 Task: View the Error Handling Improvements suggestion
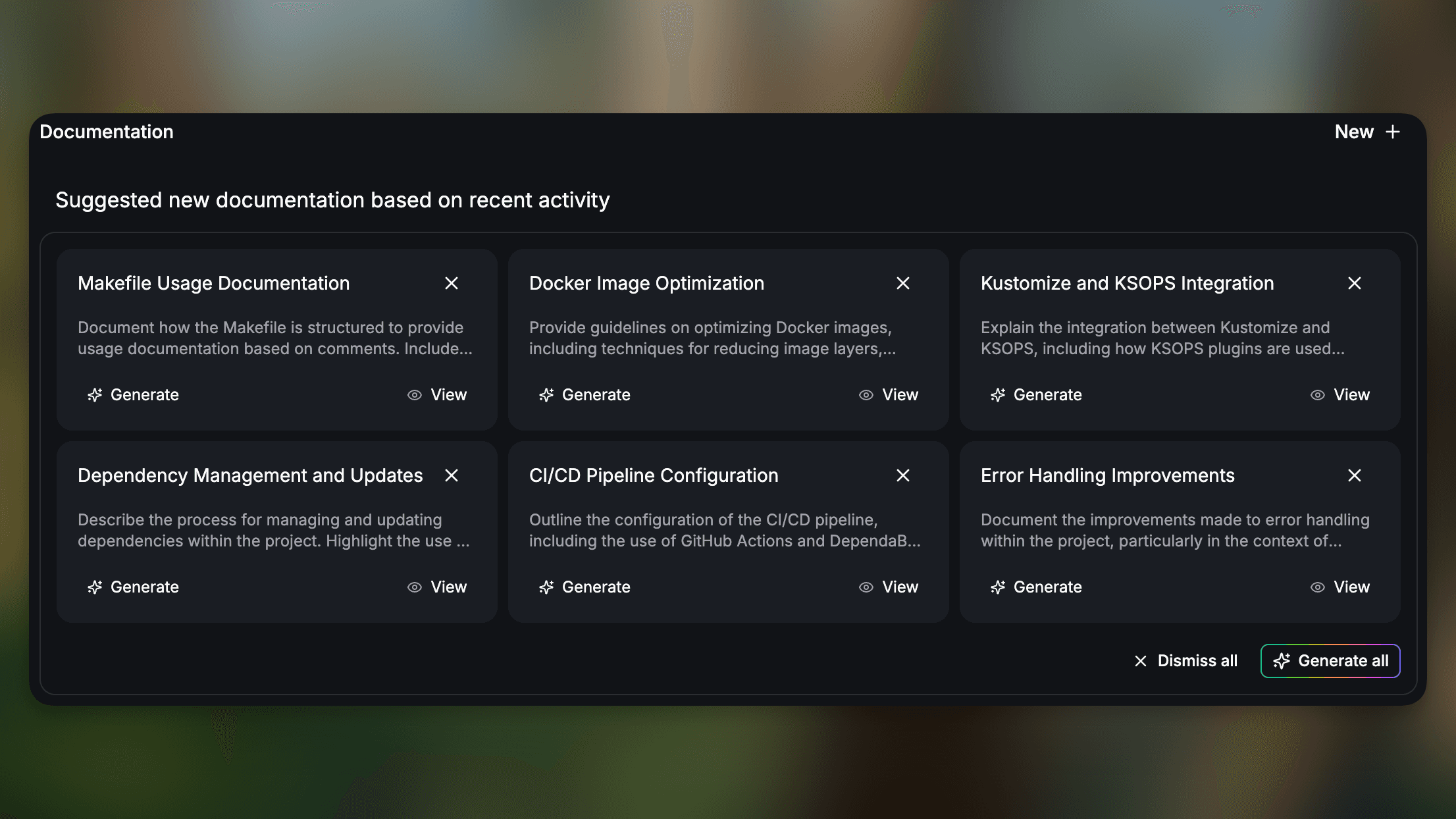(1351, 587)
